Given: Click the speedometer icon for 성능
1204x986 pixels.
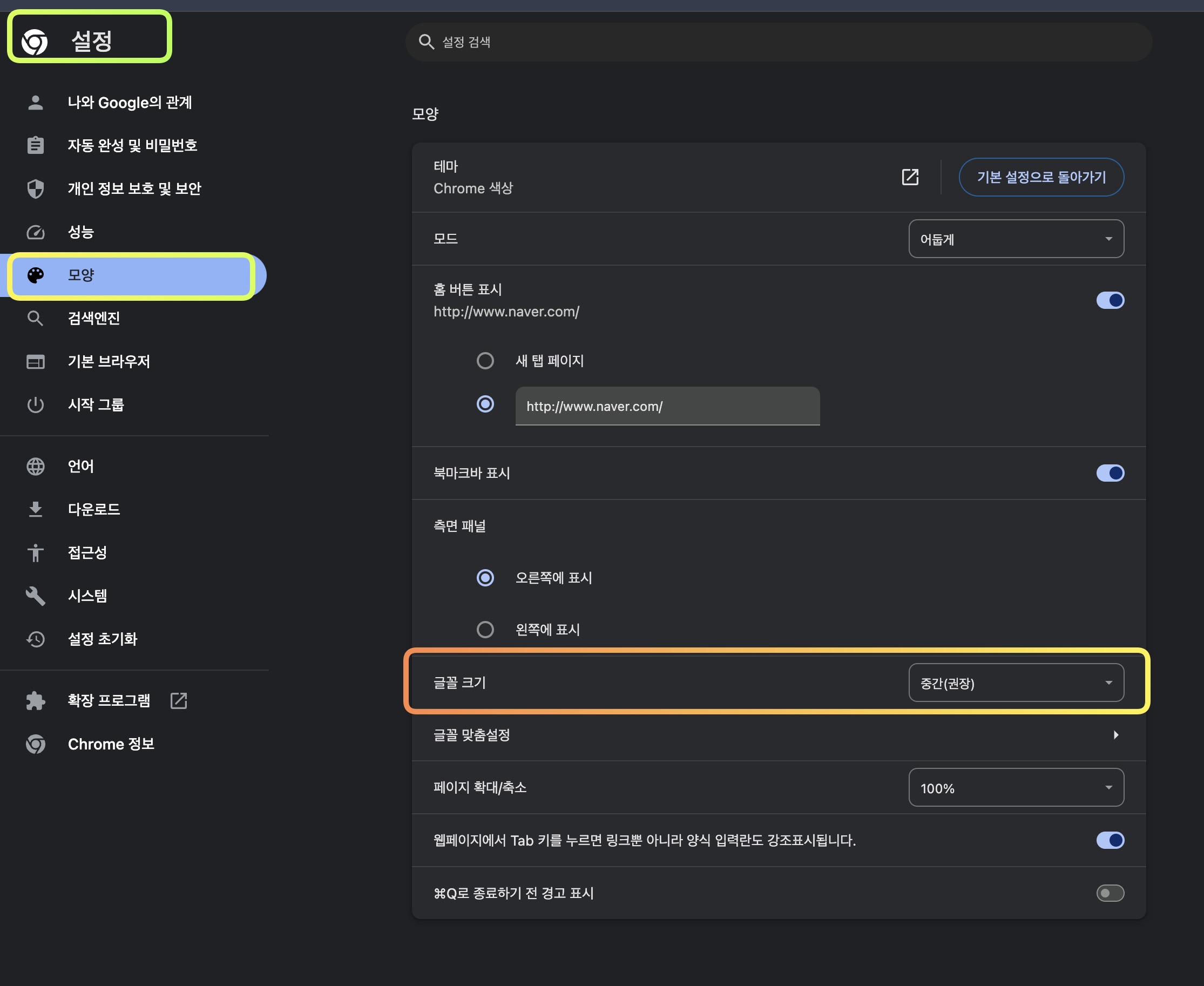Looking at the screenshot, I should [x=35, y=232].
